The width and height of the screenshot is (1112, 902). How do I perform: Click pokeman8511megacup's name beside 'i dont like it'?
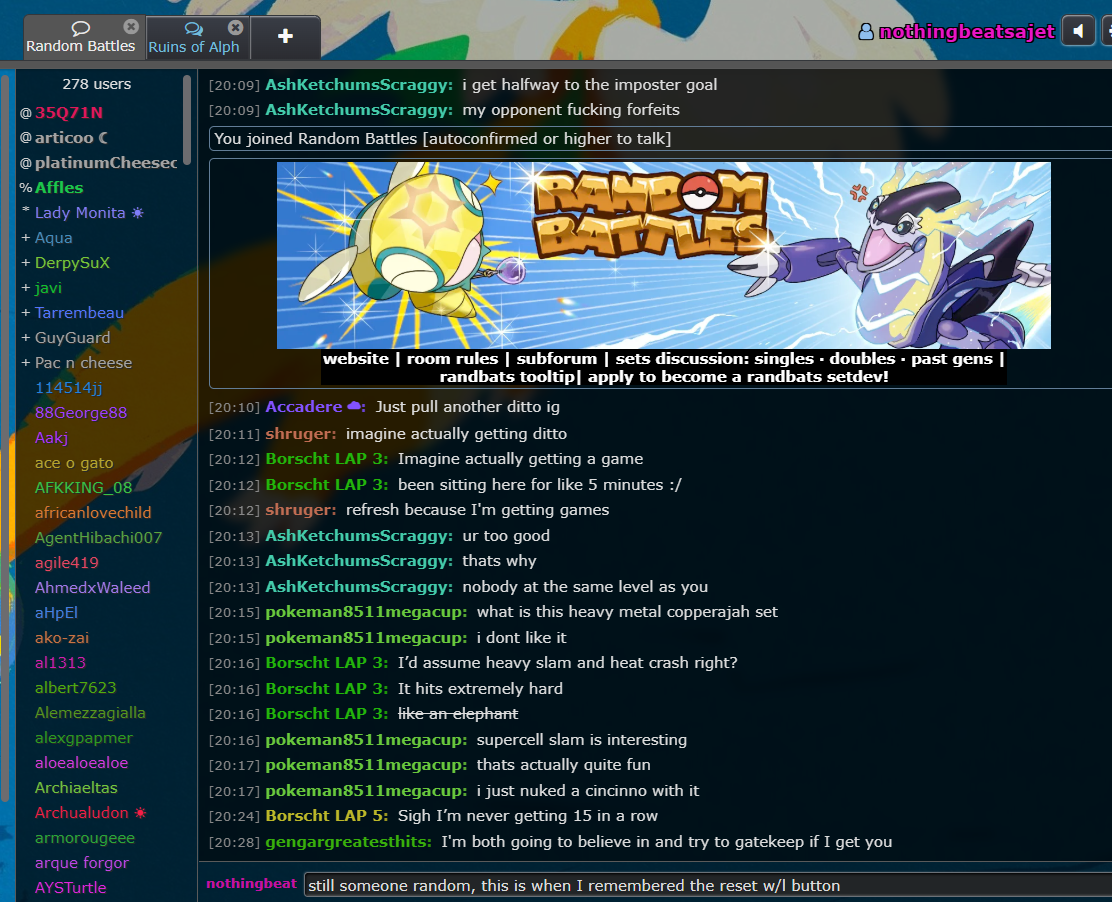366,637
